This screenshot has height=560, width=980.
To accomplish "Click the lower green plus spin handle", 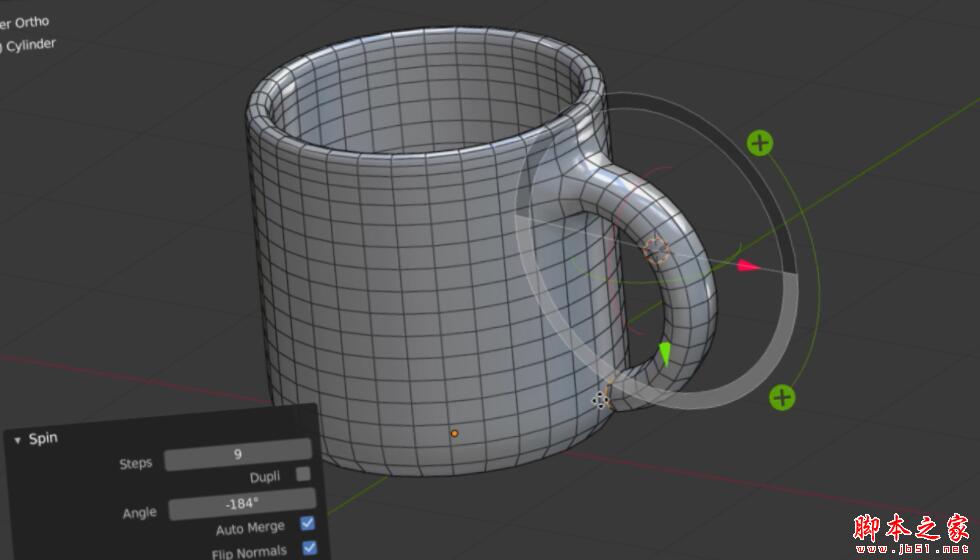I will tap(782, 398).
